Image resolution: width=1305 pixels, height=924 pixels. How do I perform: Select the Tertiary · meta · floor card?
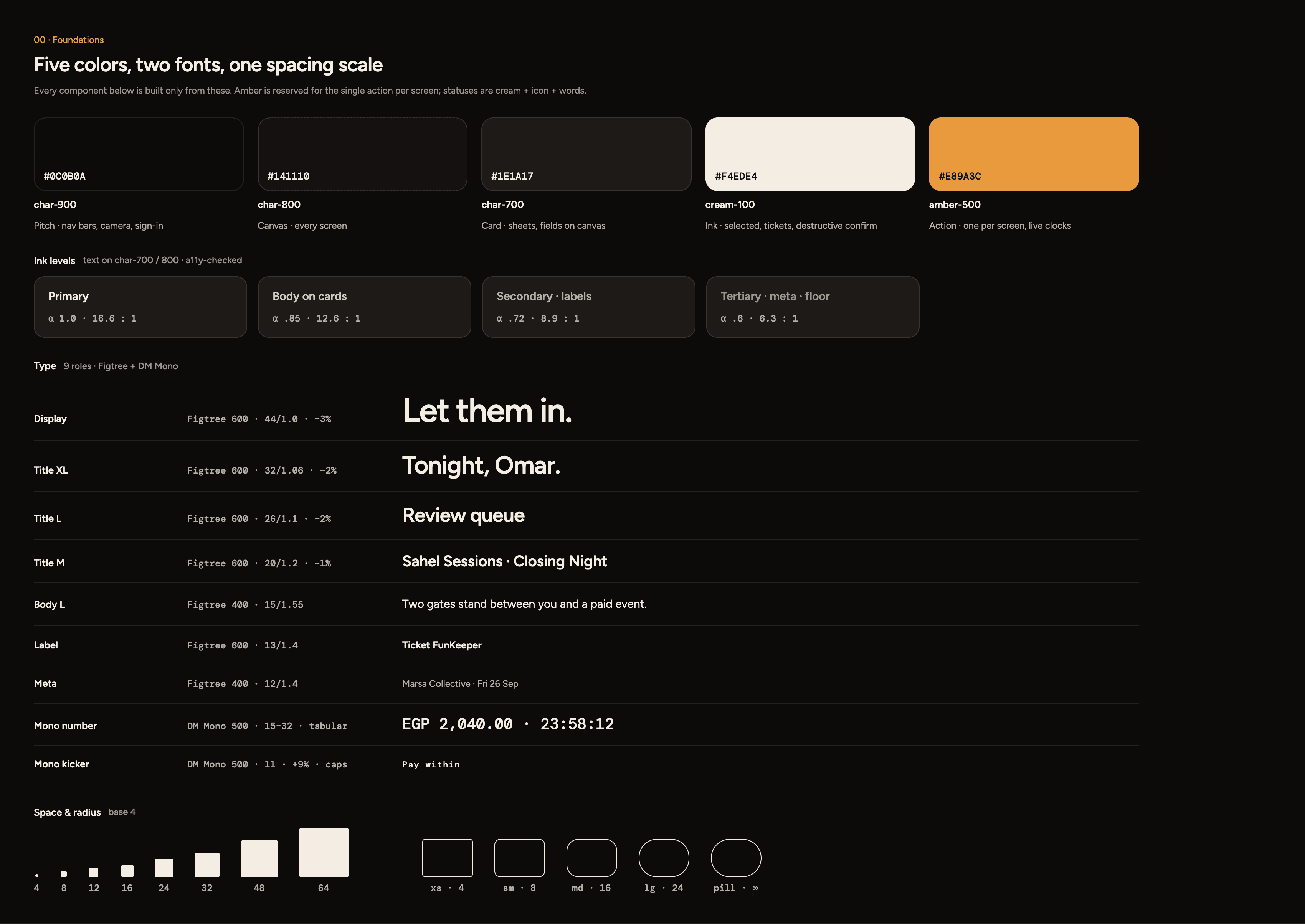pos(813,307)
